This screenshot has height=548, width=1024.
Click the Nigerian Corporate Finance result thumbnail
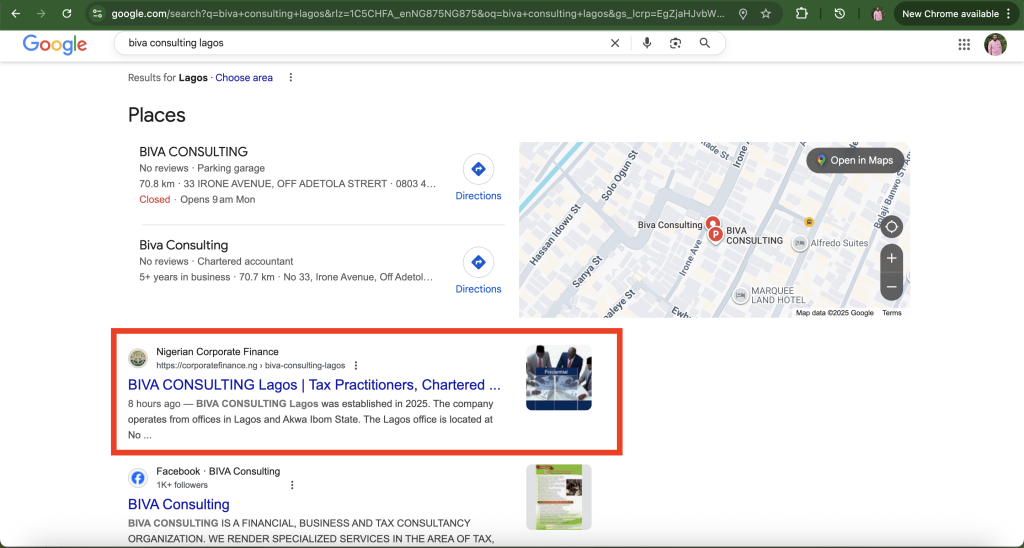point(559,378)
